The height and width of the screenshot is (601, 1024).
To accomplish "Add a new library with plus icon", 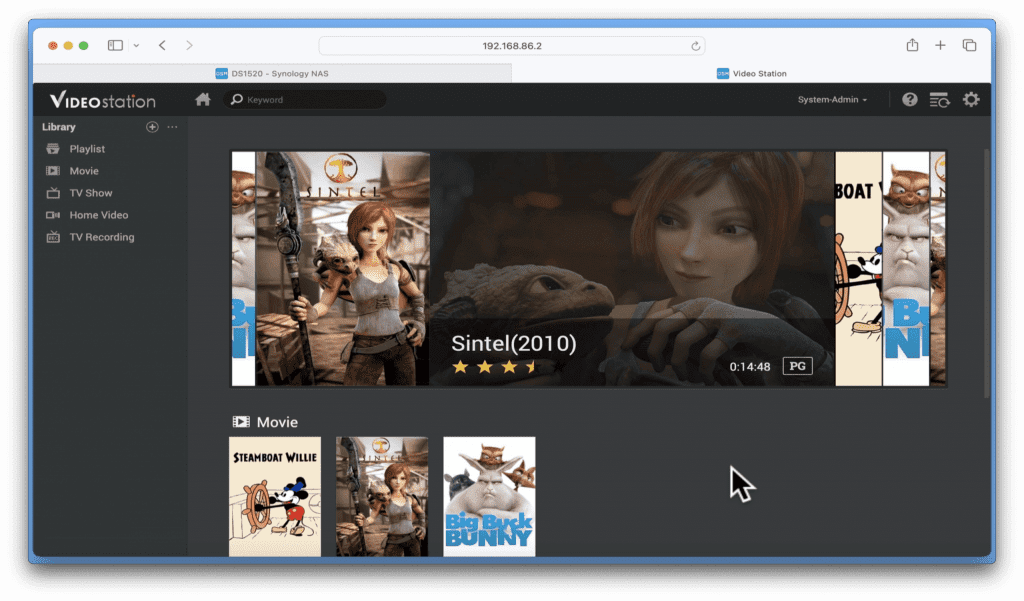I will tap(152, 127).
